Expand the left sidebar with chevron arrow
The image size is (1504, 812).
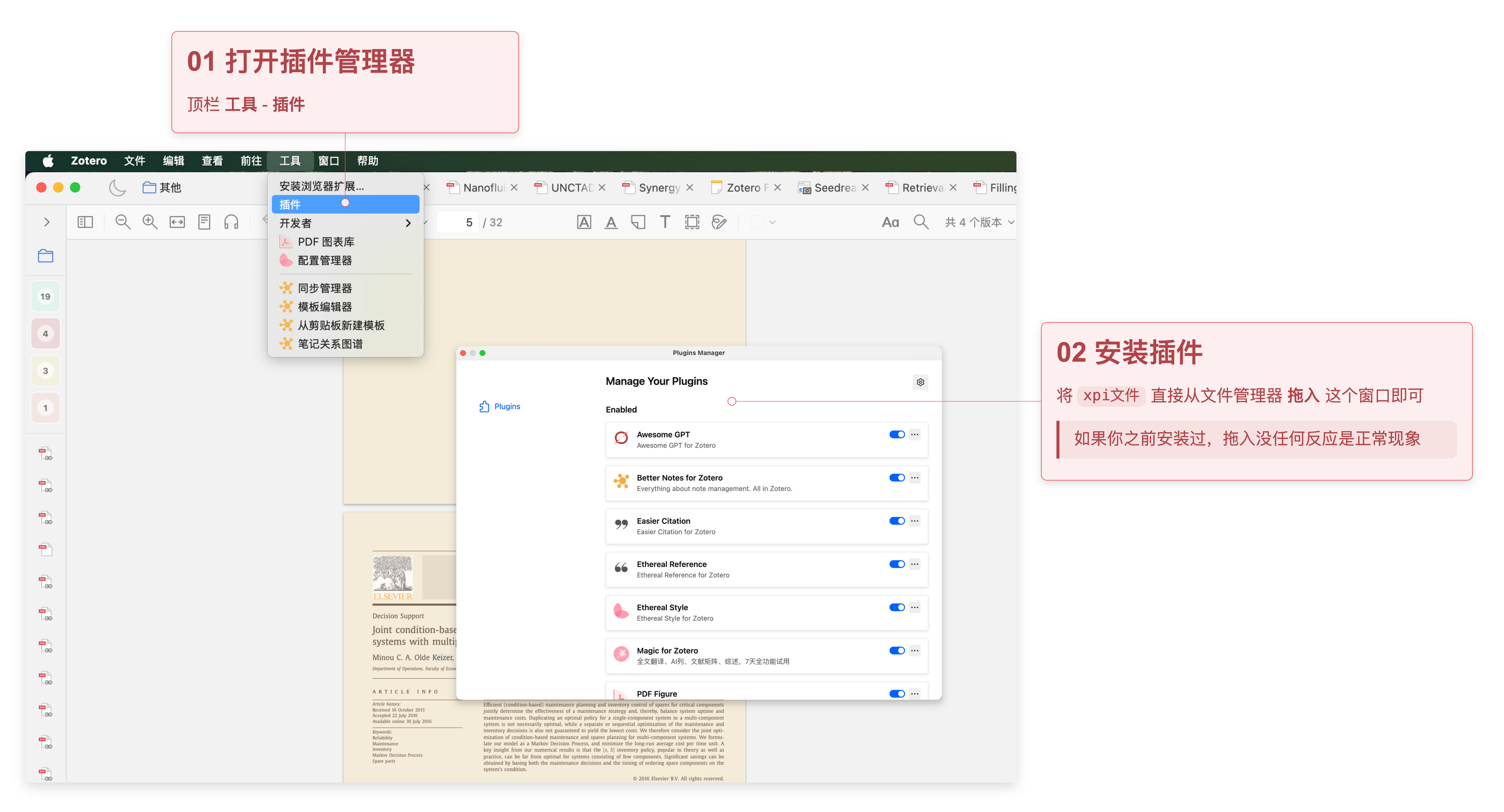(x=46, y=222)
